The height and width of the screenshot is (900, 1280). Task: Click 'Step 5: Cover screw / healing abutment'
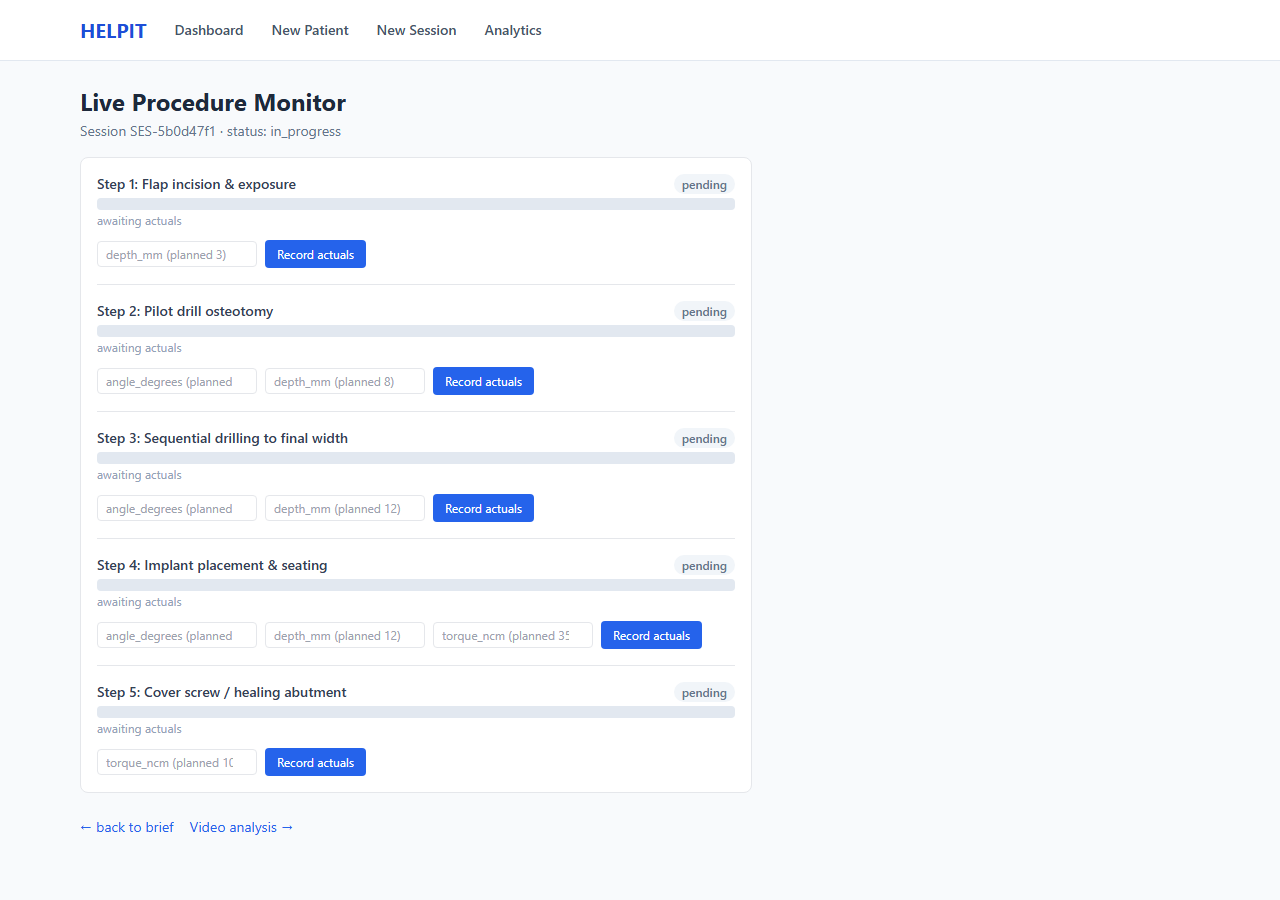click(222, 692)
